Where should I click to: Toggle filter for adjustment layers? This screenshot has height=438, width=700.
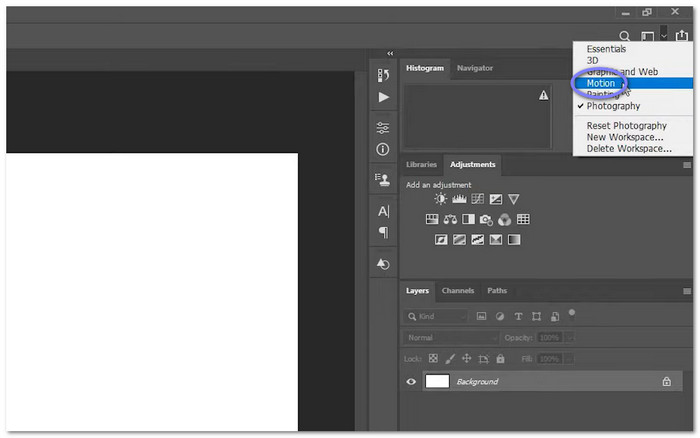pyautogui.click(x=500, y=317)
